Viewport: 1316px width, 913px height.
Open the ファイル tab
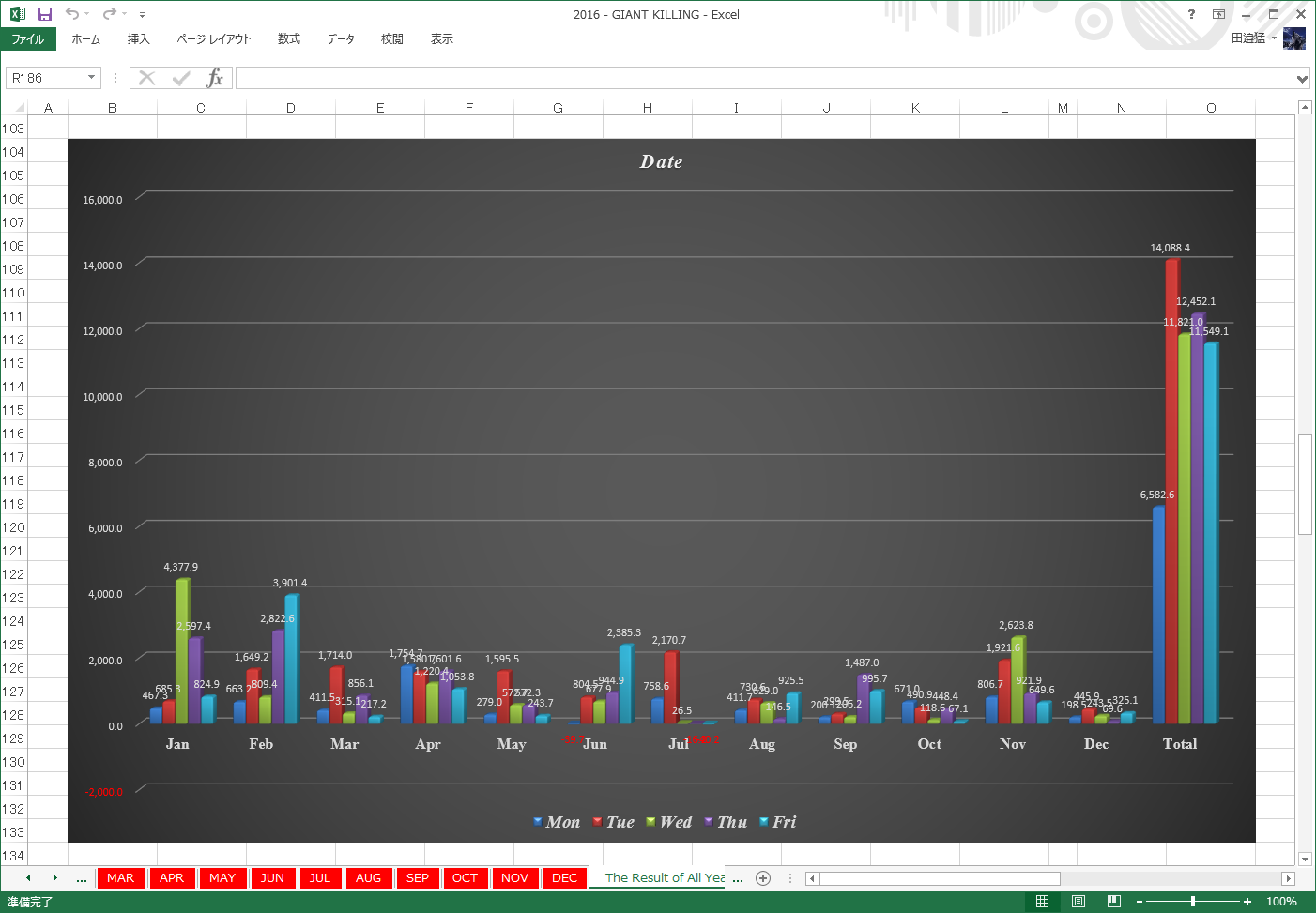click(28, 39)
